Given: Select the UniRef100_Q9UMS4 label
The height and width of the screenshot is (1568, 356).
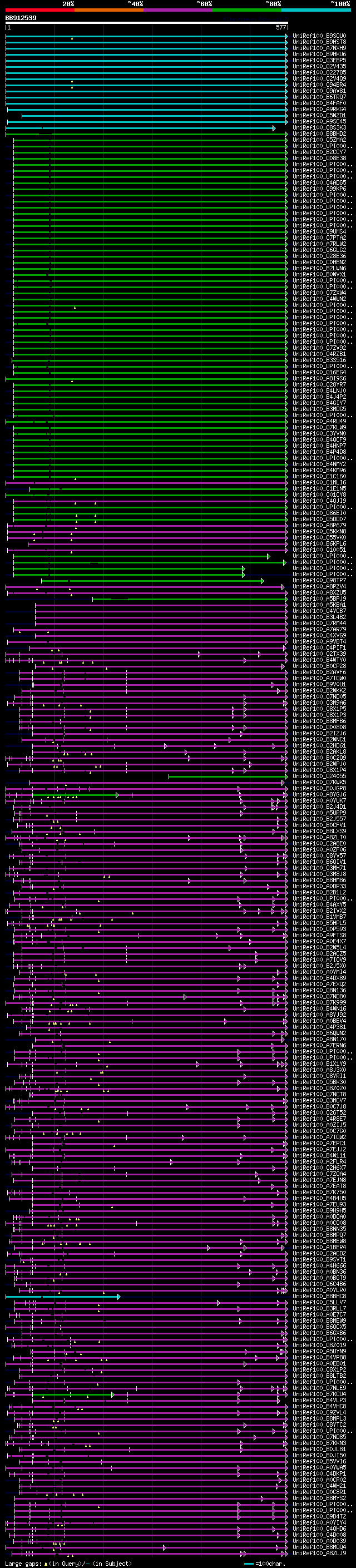Looking at the screenshot, I should pos(319,231).
